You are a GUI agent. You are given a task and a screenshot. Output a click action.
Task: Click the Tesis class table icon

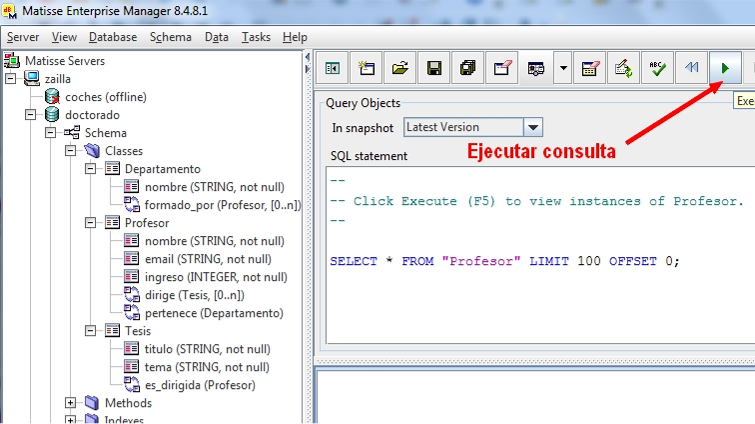click(112, 331)
